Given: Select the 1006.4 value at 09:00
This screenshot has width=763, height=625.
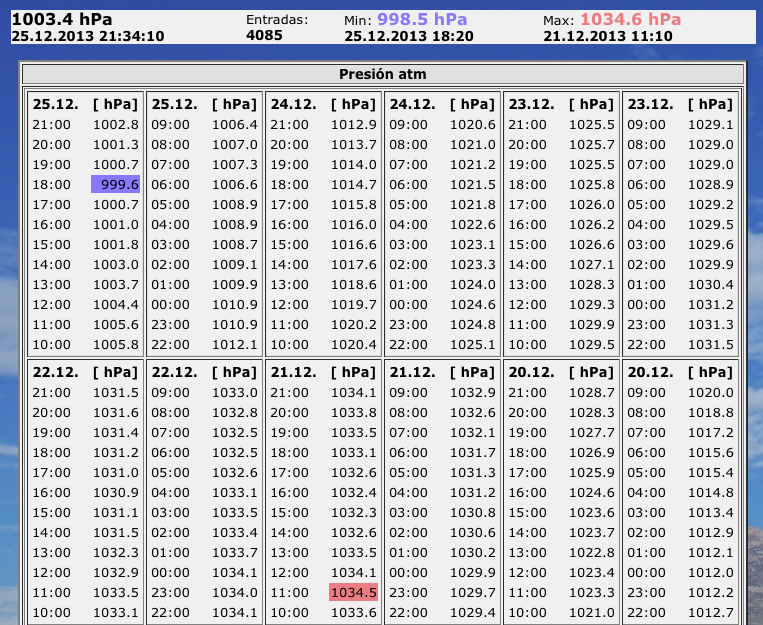Looking at the screenshot, I should coord(235,125).
